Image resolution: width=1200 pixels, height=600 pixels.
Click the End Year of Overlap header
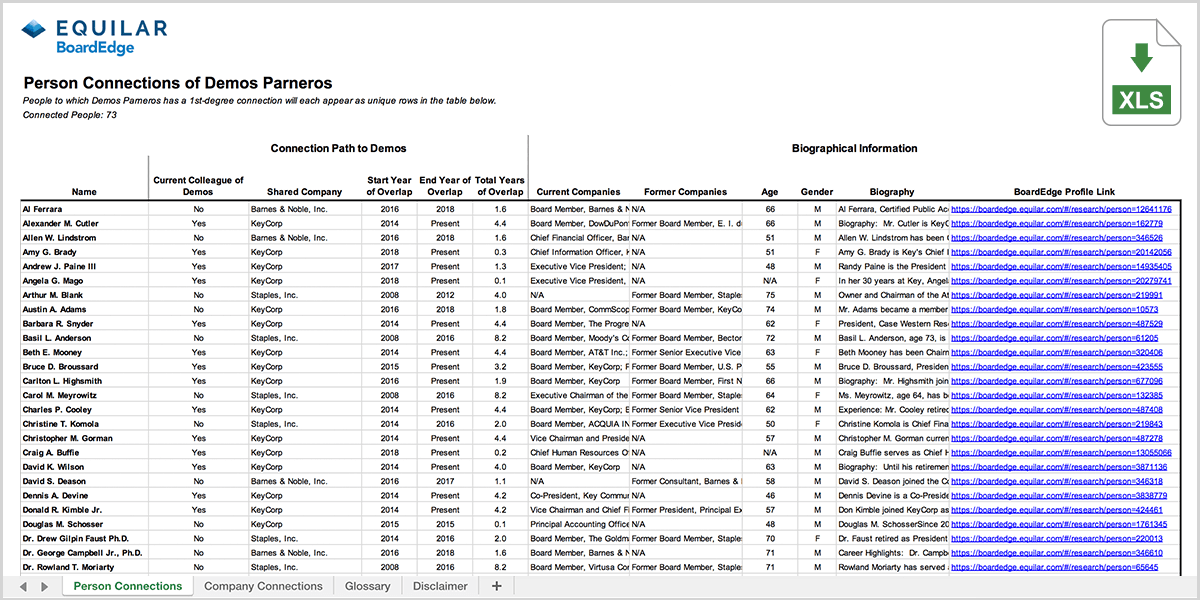coord(445,186)
